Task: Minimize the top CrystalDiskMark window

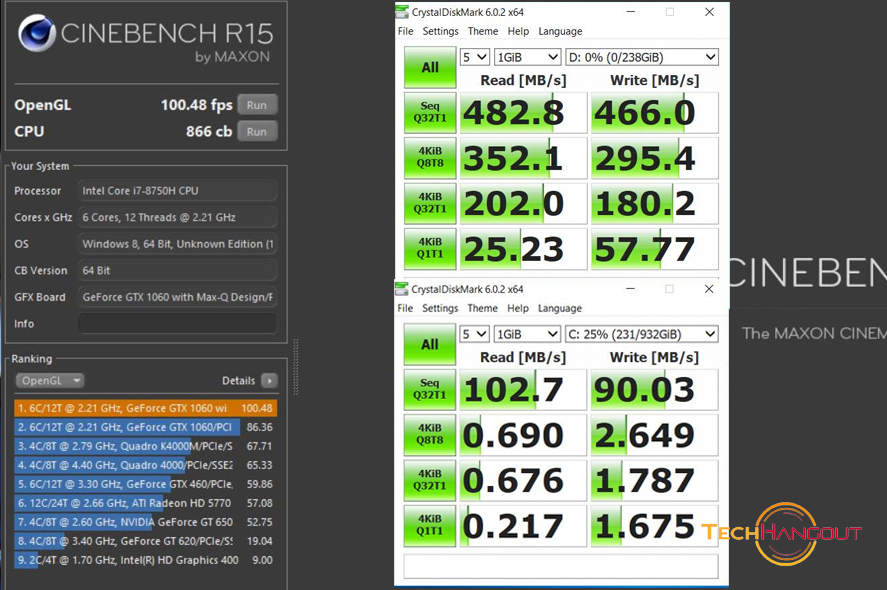Action: pyautogui.click(x=631, y=12)
